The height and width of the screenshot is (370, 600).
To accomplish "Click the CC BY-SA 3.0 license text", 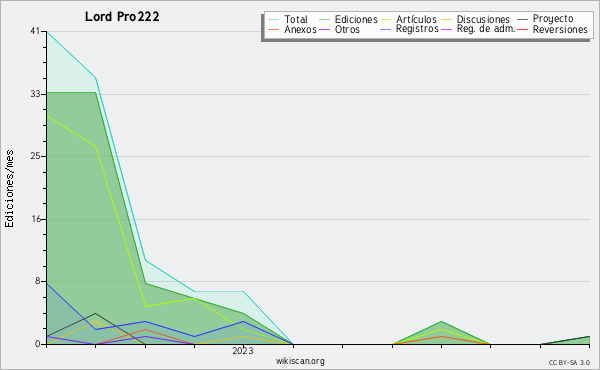I will [x=569, y=363].
